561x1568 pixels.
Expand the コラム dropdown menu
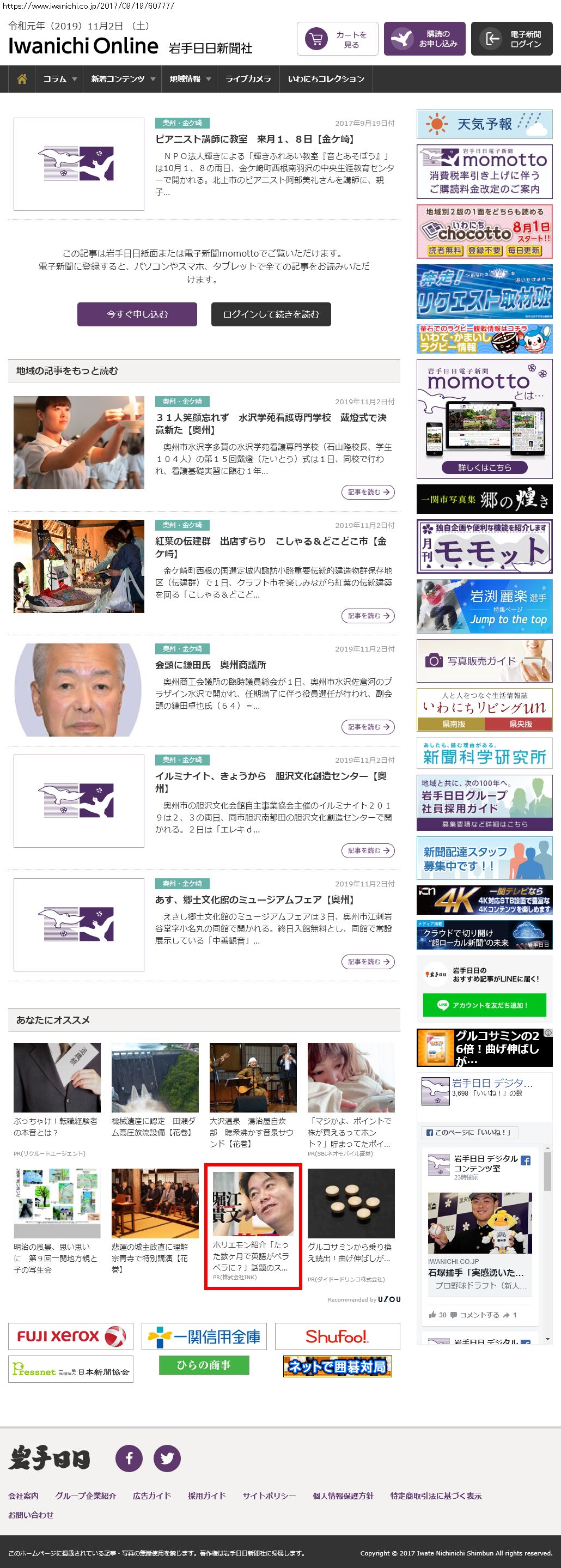pos(59,79)
